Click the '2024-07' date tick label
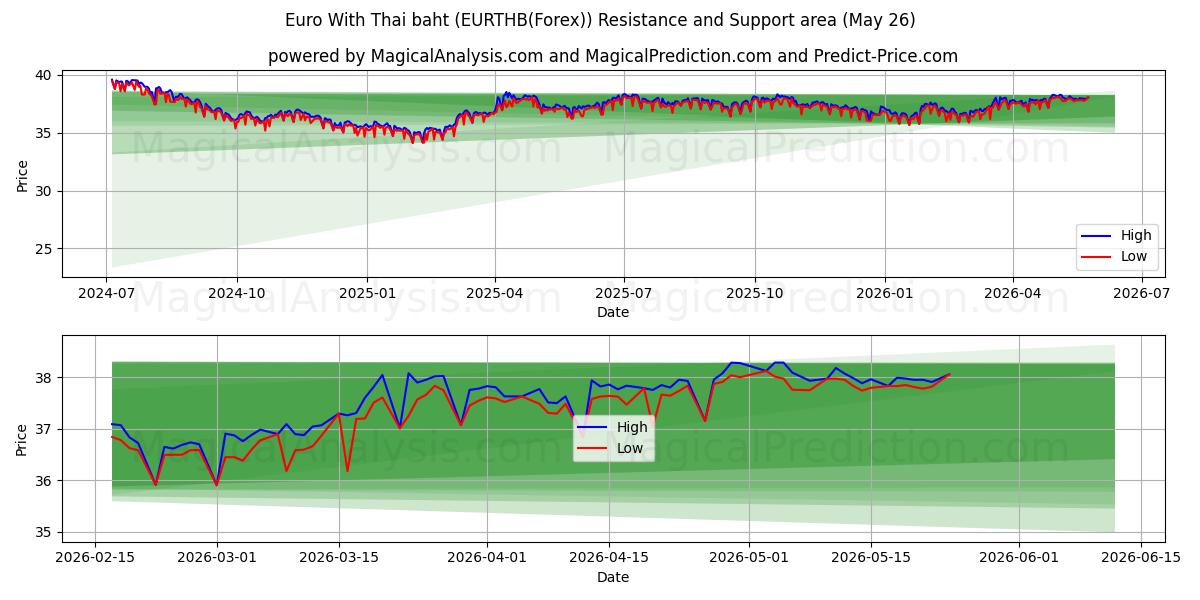 coord(107,294)
